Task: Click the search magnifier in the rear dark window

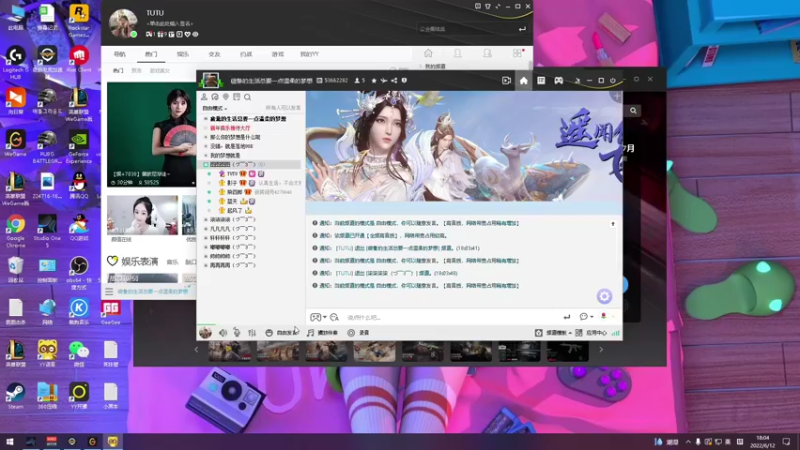Action: 633,111
